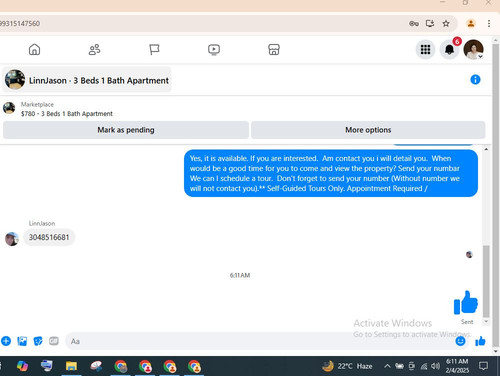Open the Facebook menu grid icon

(425, 50)
